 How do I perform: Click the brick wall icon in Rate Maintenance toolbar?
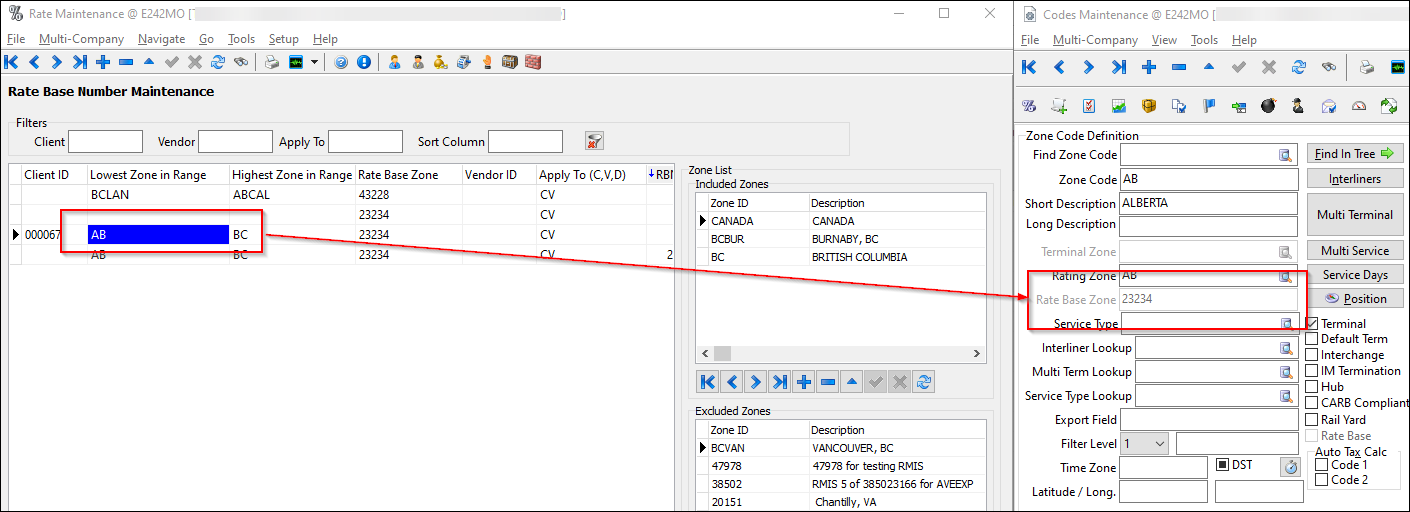[532, 62]
